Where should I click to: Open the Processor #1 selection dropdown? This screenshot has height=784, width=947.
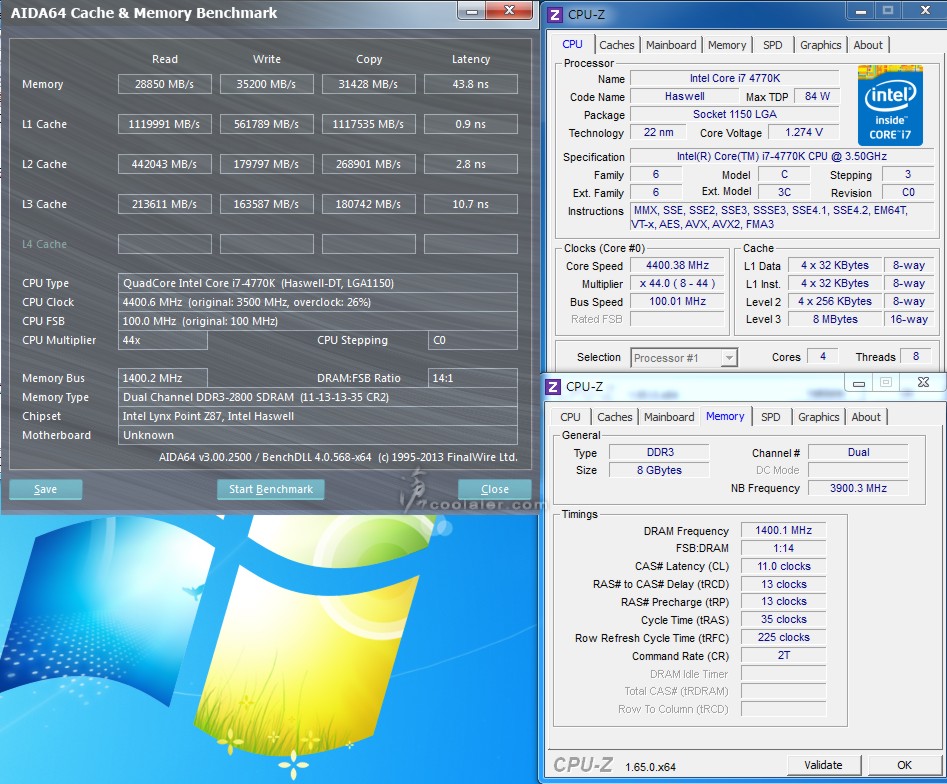(x=684, y=358)
